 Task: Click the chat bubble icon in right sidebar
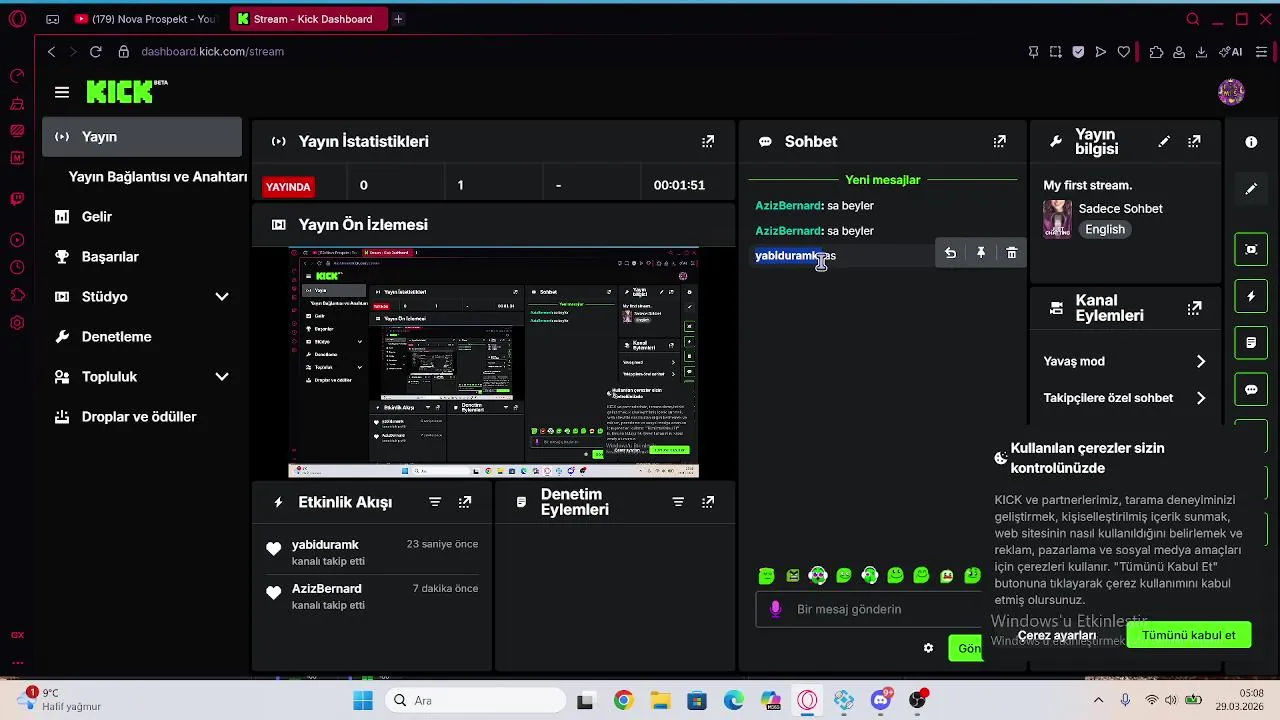[1251, 390]
